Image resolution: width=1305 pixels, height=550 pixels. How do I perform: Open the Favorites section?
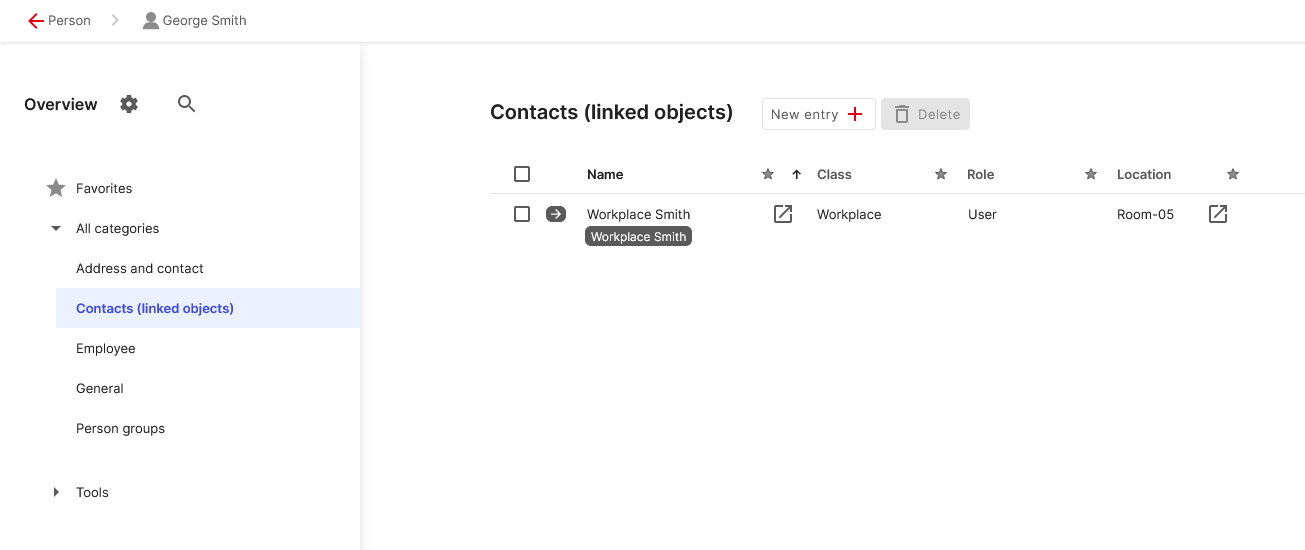coord(104,188)
